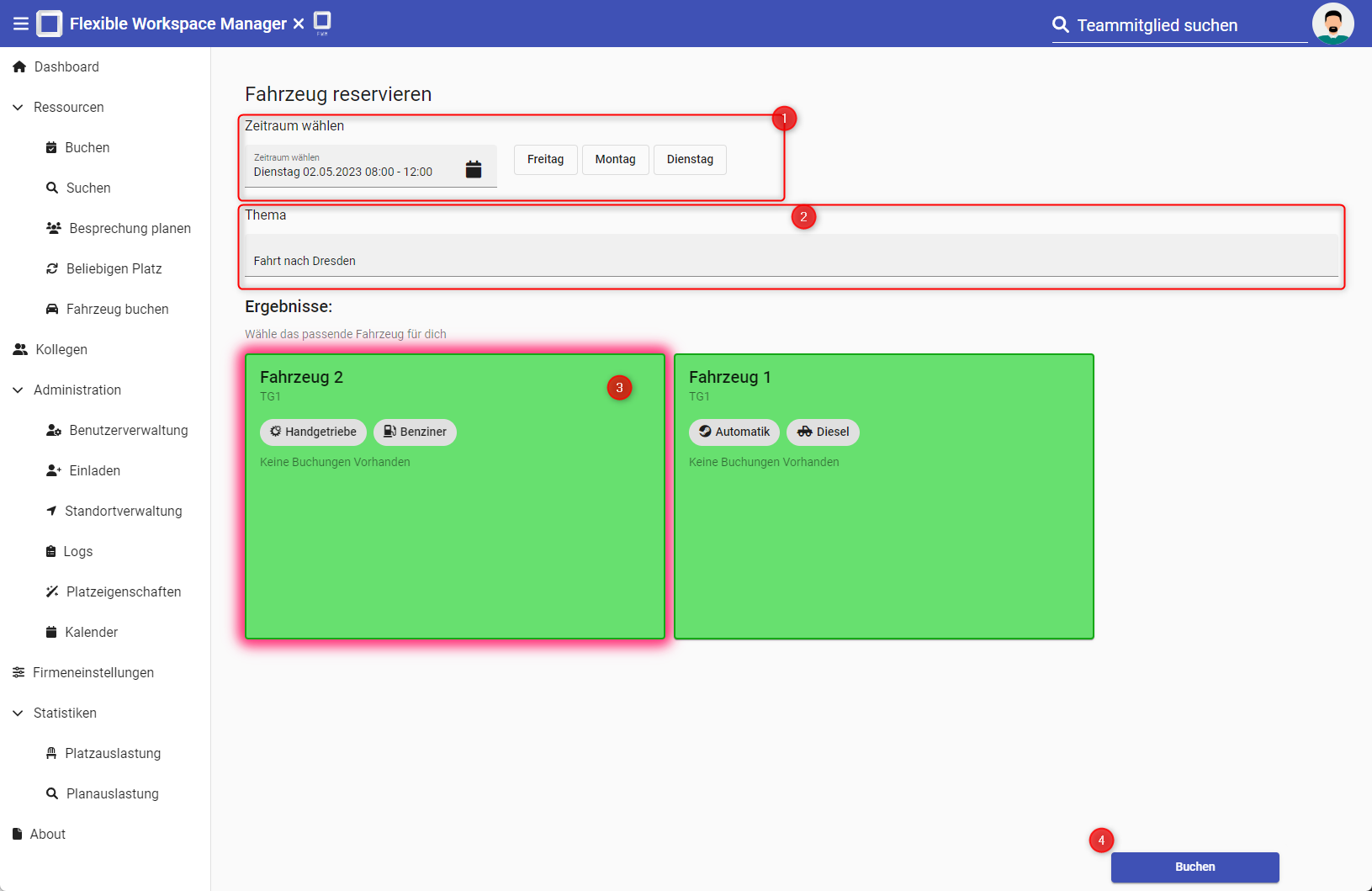Click the user avatar in top bar
Image resolution: width=1372 pixels, height=891 pixels.
point(1332,24)
